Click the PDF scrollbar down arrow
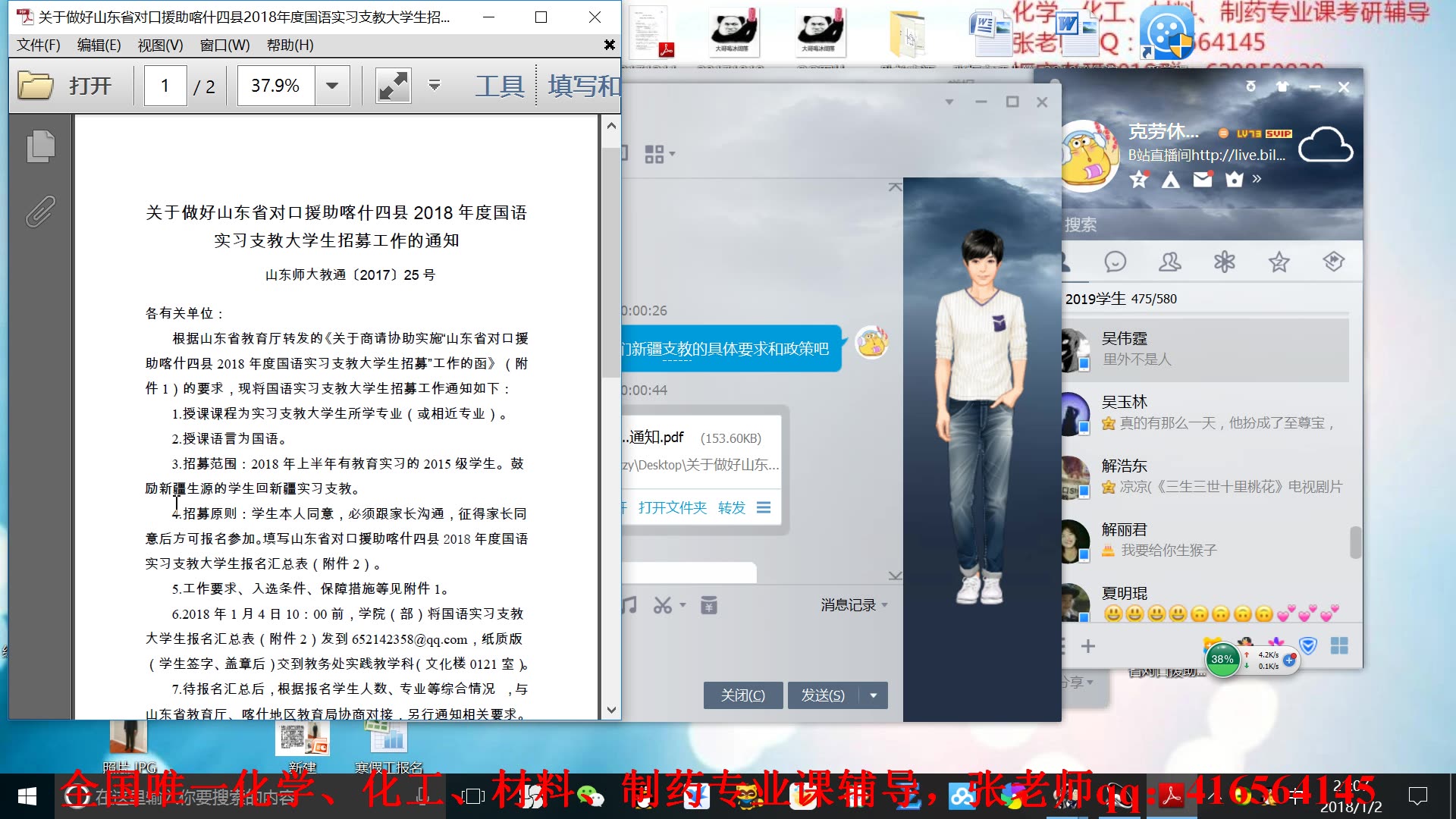The image size is (1456, 819). 611,711
